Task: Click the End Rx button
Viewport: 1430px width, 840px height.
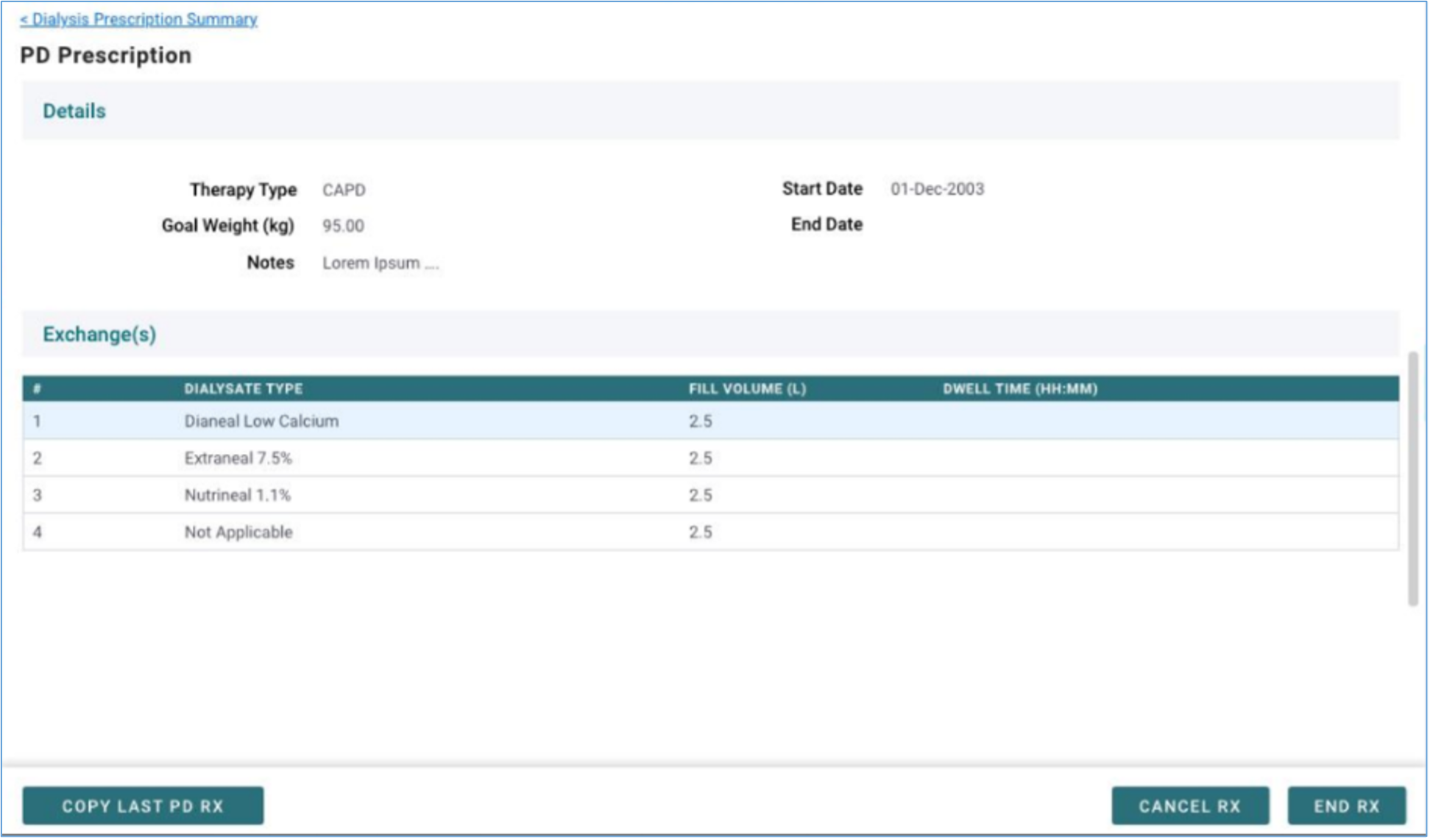Action: (1346, 806)
